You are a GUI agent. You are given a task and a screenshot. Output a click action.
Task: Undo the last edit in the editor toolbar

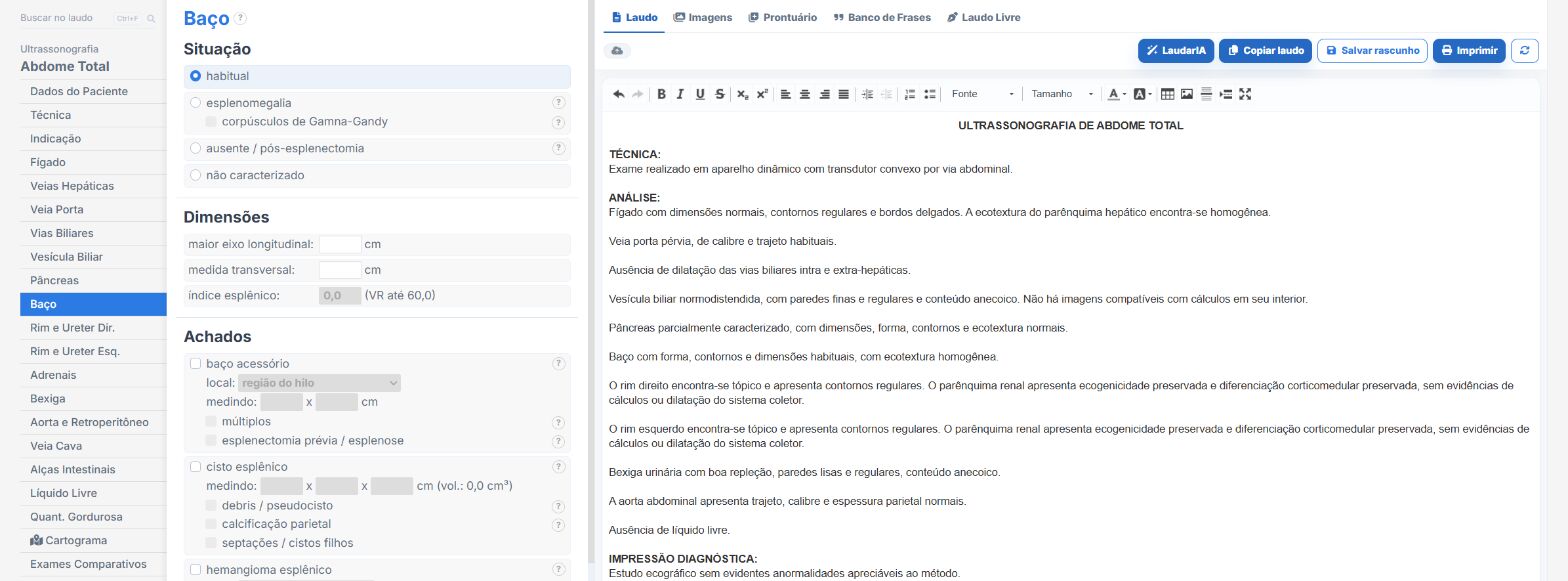[x=618, y=94]
